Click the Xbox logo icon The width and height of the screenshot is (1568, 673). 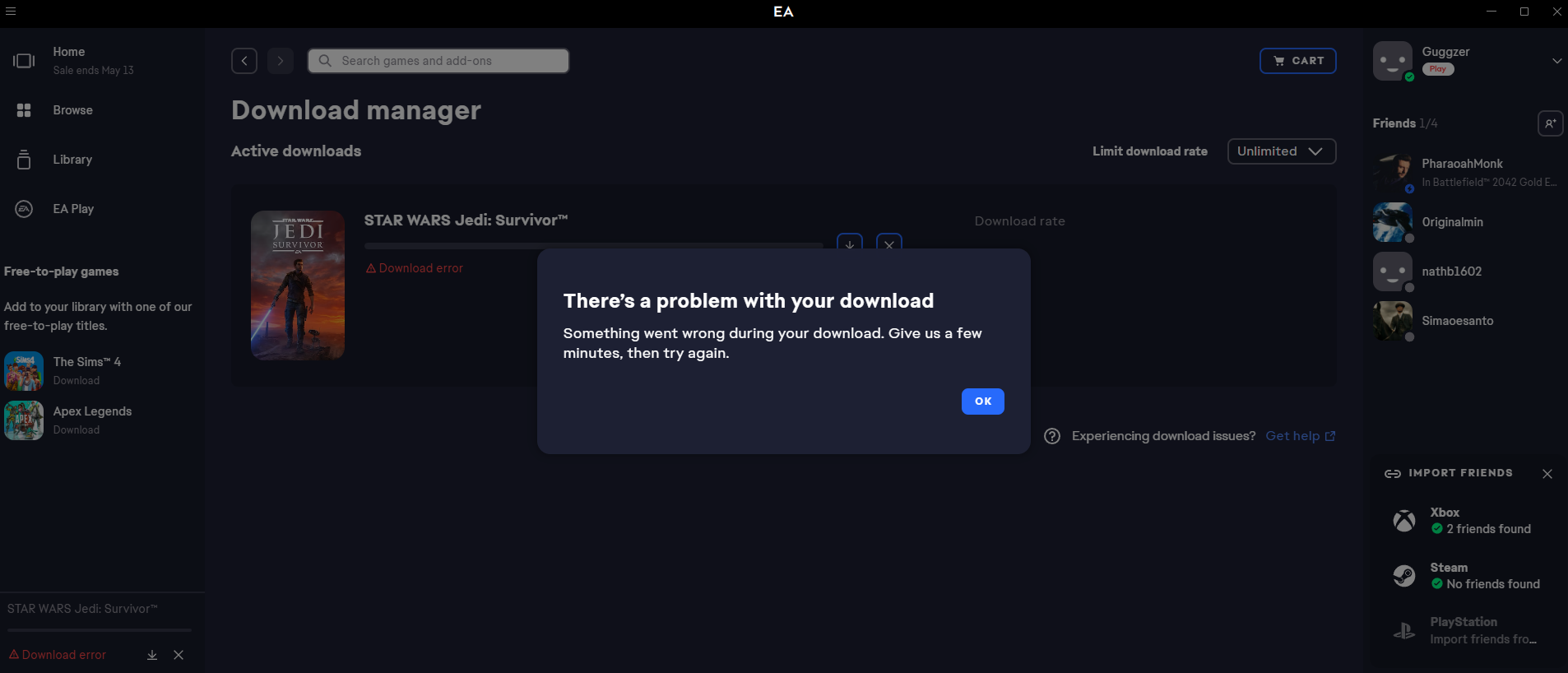pos(1404,521)
